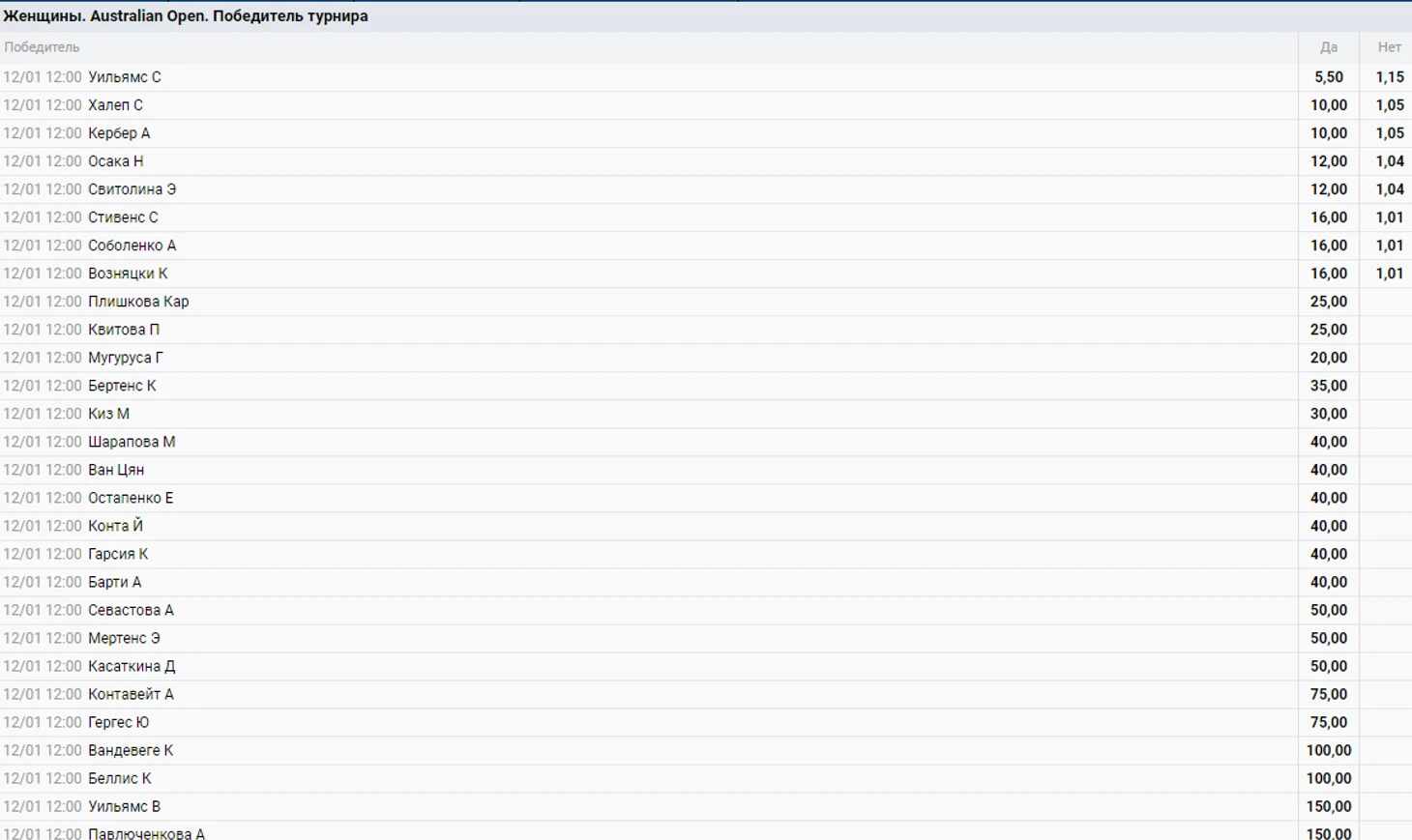1412x840 pixels.
Task: Pick the 16,00 Да odds for Стивенс С
Action: 1328,217
